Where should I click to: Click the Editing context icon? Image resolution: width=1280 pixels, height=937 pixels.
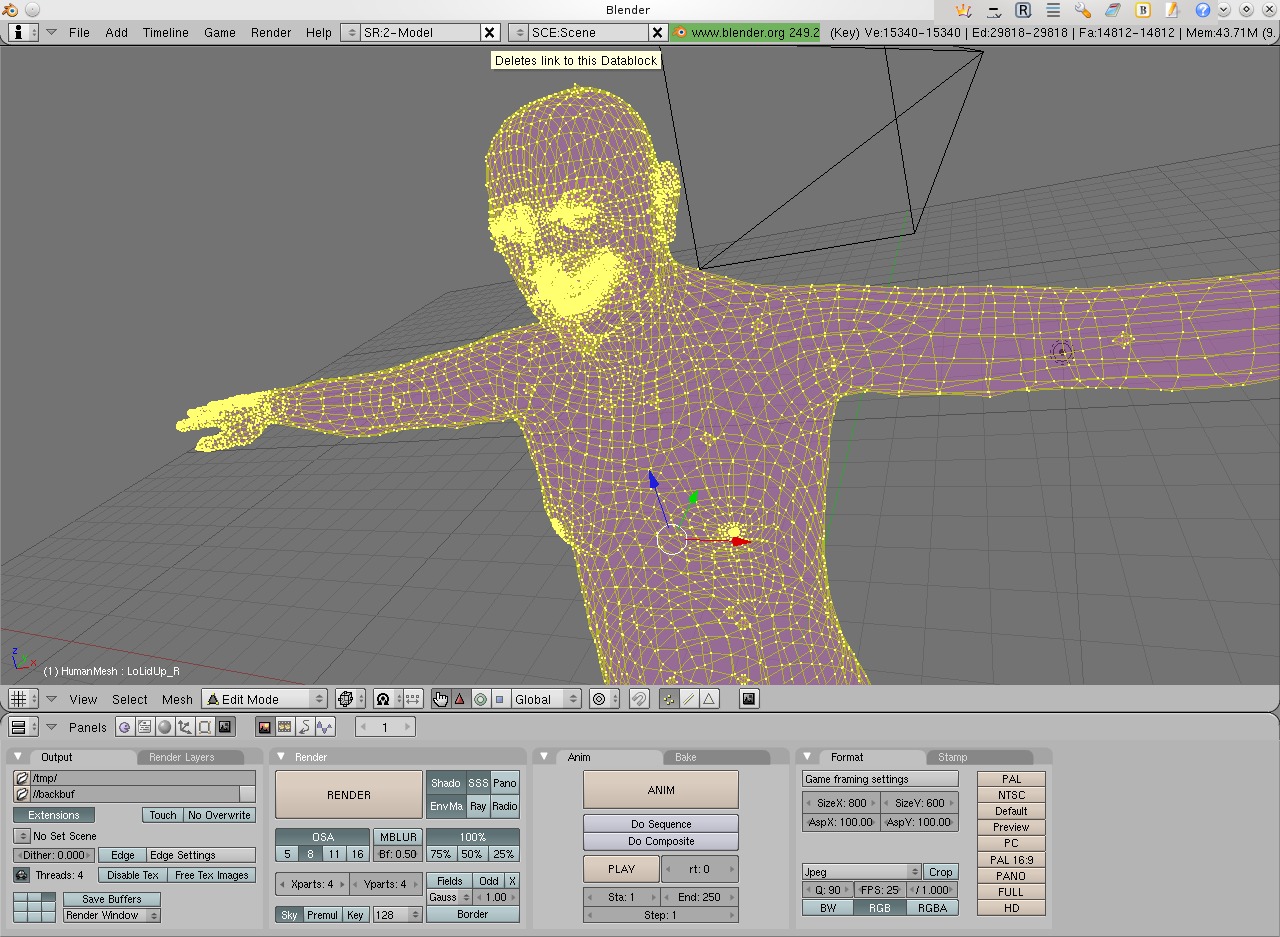(203, 727)
